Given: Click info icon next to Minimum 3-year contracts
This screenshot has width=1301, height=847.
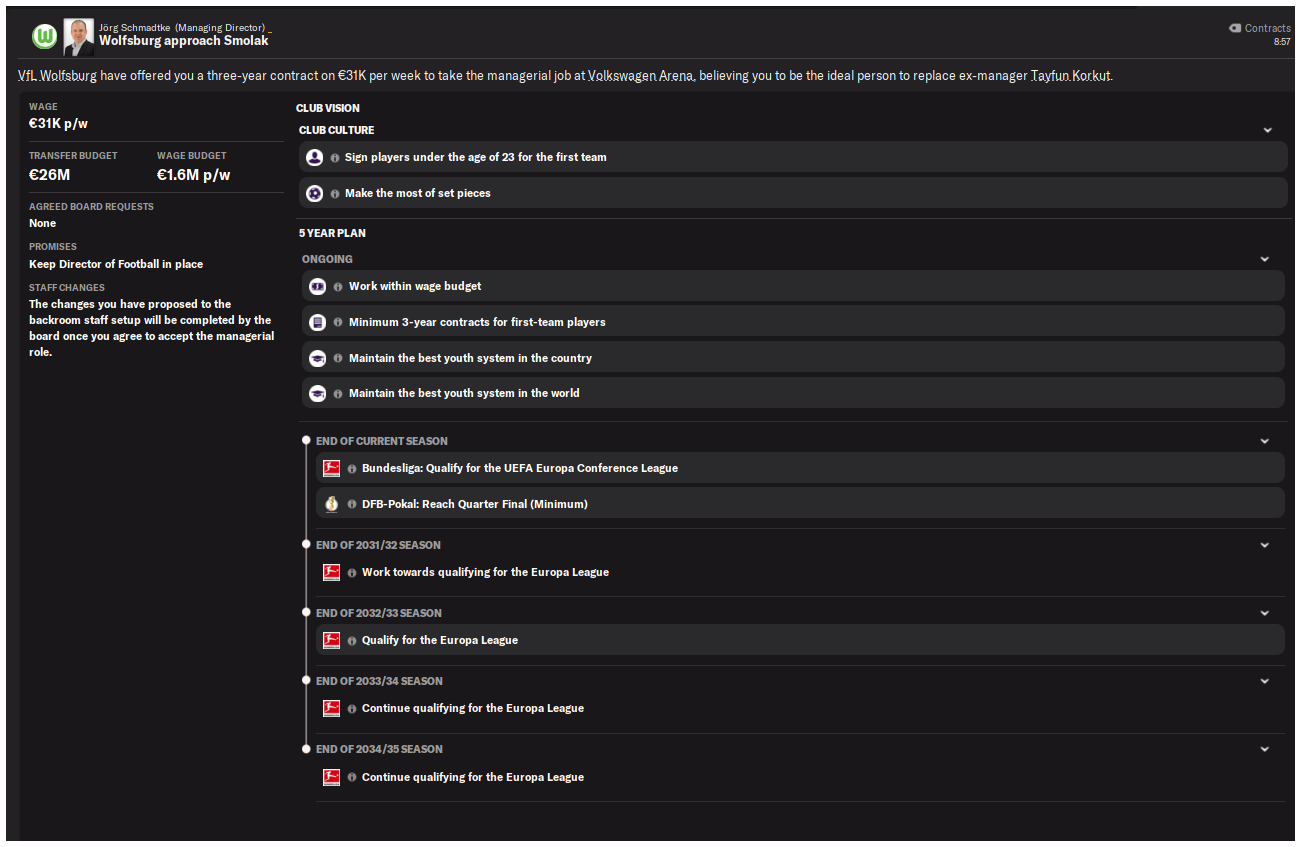Looking at the screenshot, I should 338,322.
